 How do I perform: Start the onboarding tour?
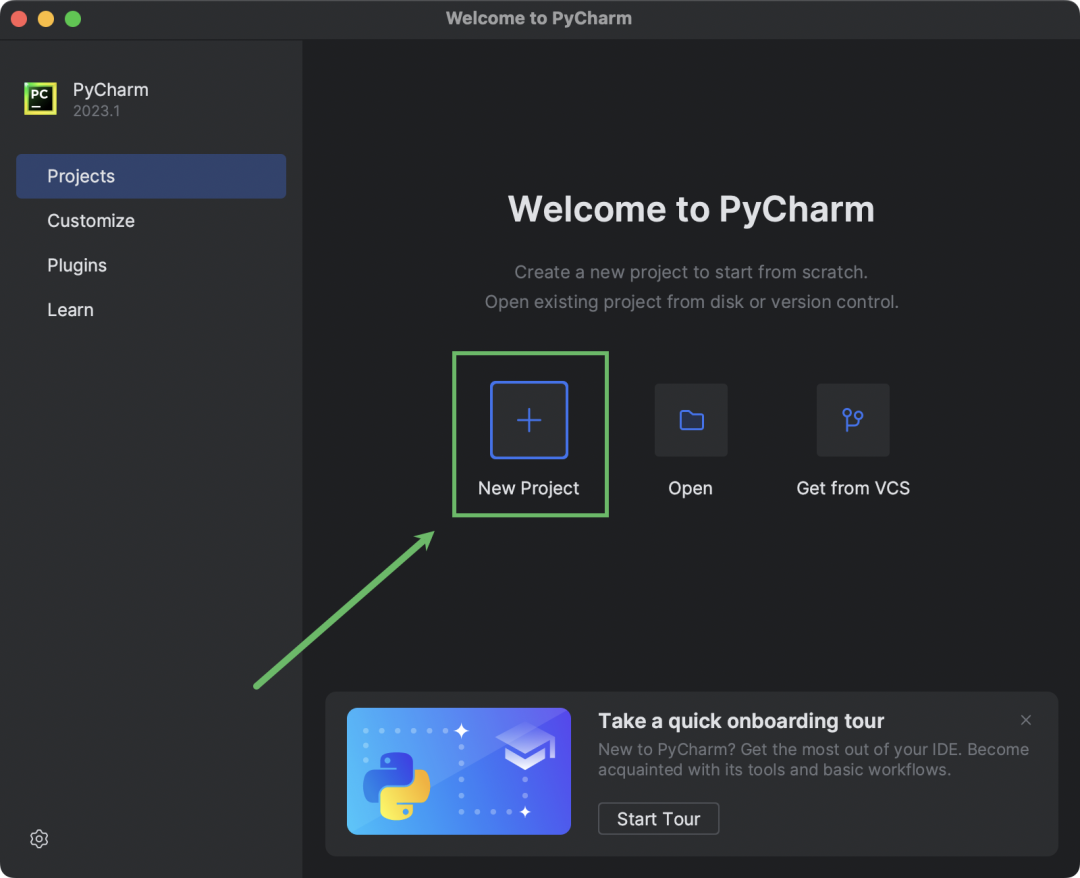[658, 819]
